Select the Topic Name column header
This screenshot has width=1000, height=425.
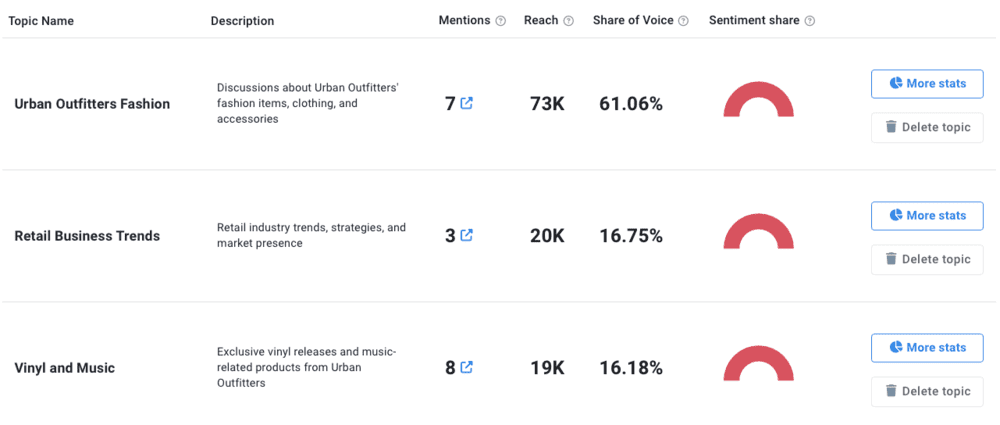click(x=41, y=21)
